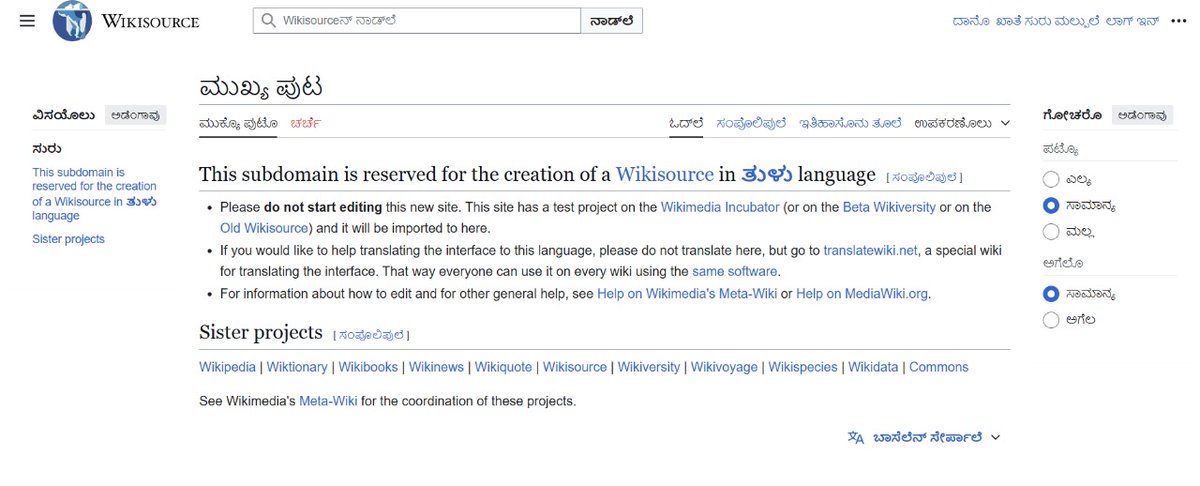Screen dimensions: 1200x486
Task: Open the Wiktionary sister project link
Action: 297,367
